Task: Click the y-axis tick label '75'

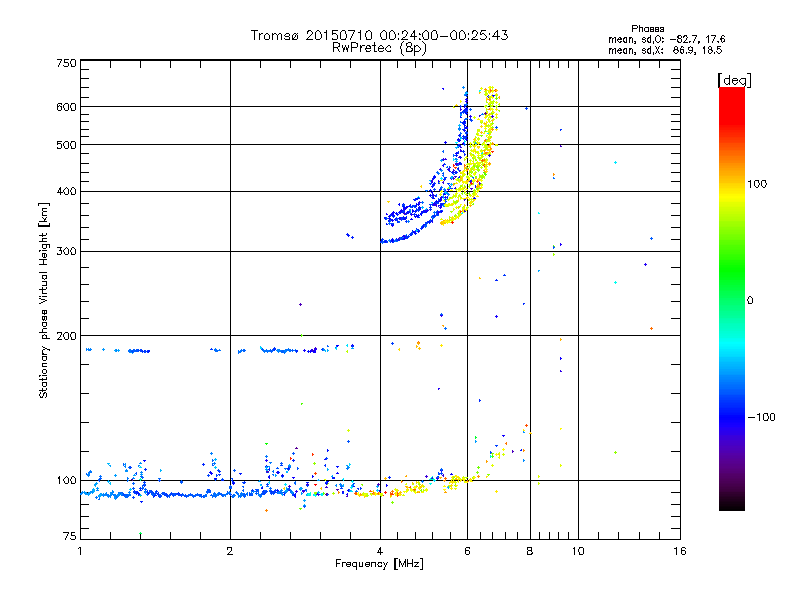Action: 70,536
